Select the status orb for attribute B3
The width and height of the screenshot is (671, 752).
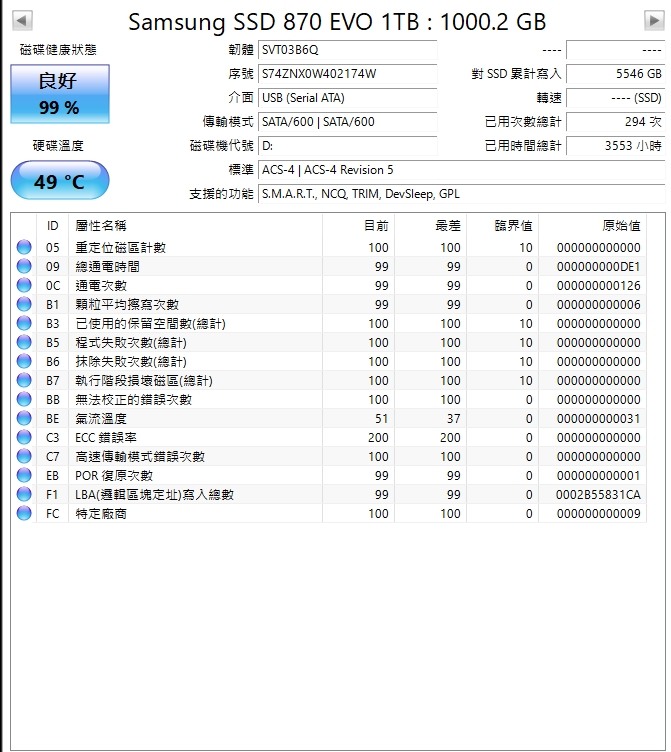24,323
